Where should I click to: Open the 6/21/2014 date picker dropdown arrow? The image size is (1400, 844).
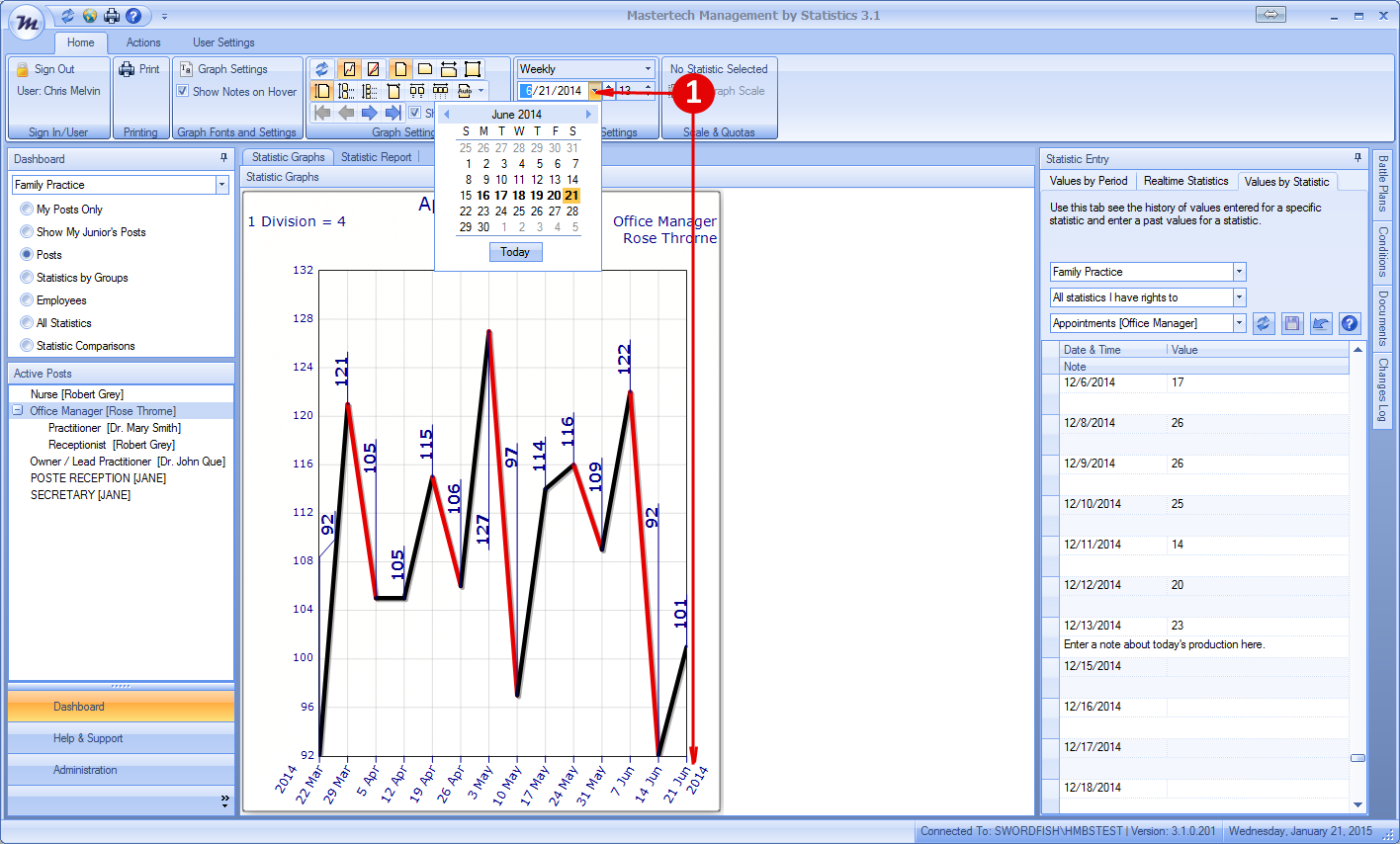coord(595,91)
